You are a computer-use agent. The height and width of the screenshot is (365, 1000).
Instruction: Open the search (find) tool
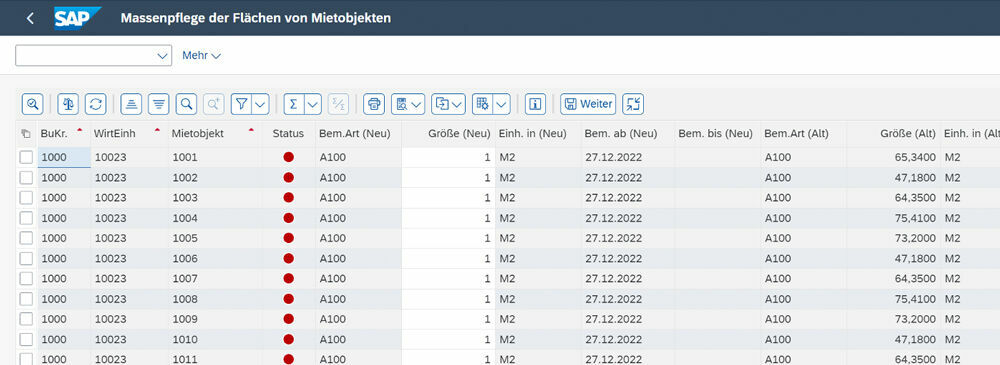tap(186, 104)
